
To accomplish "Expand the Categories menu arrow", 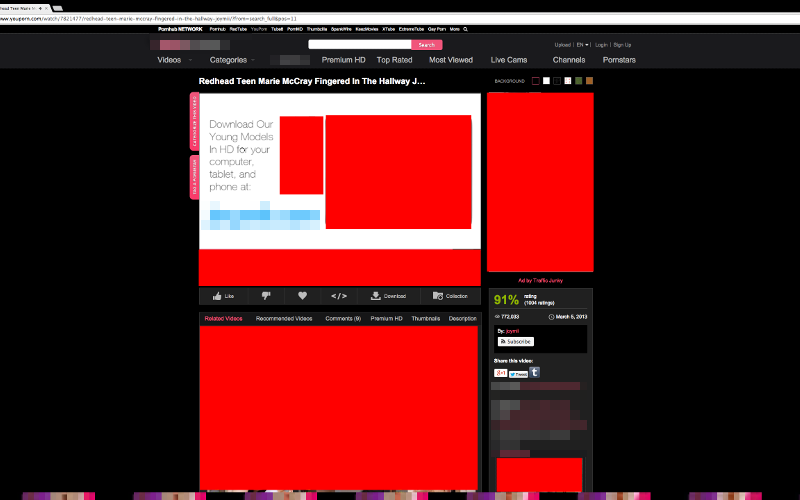I will (253, 60).
